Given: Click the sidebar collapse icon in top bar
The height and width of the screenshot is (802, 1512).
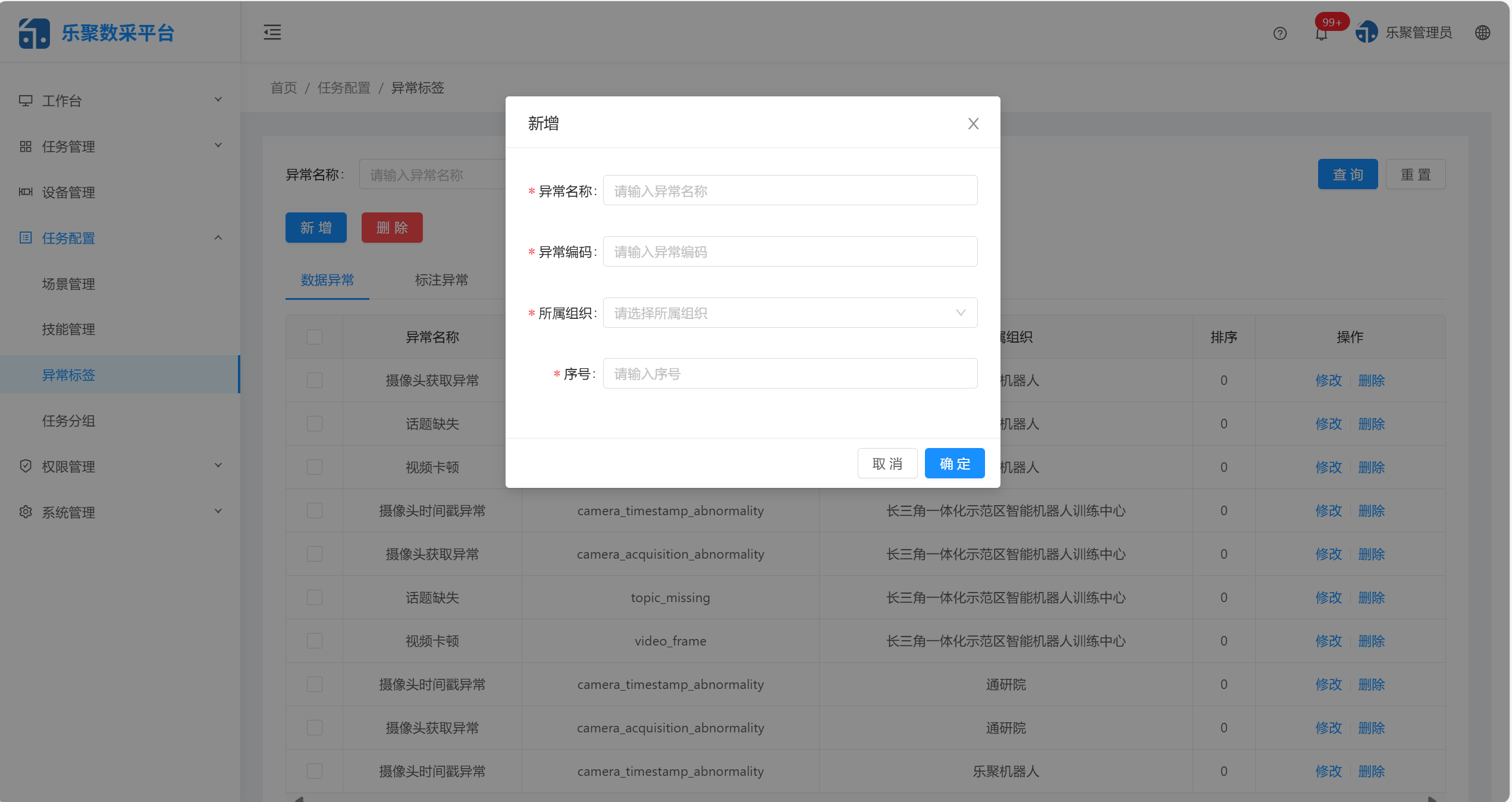Looking at the screenshot, I should tap(272, 32).
